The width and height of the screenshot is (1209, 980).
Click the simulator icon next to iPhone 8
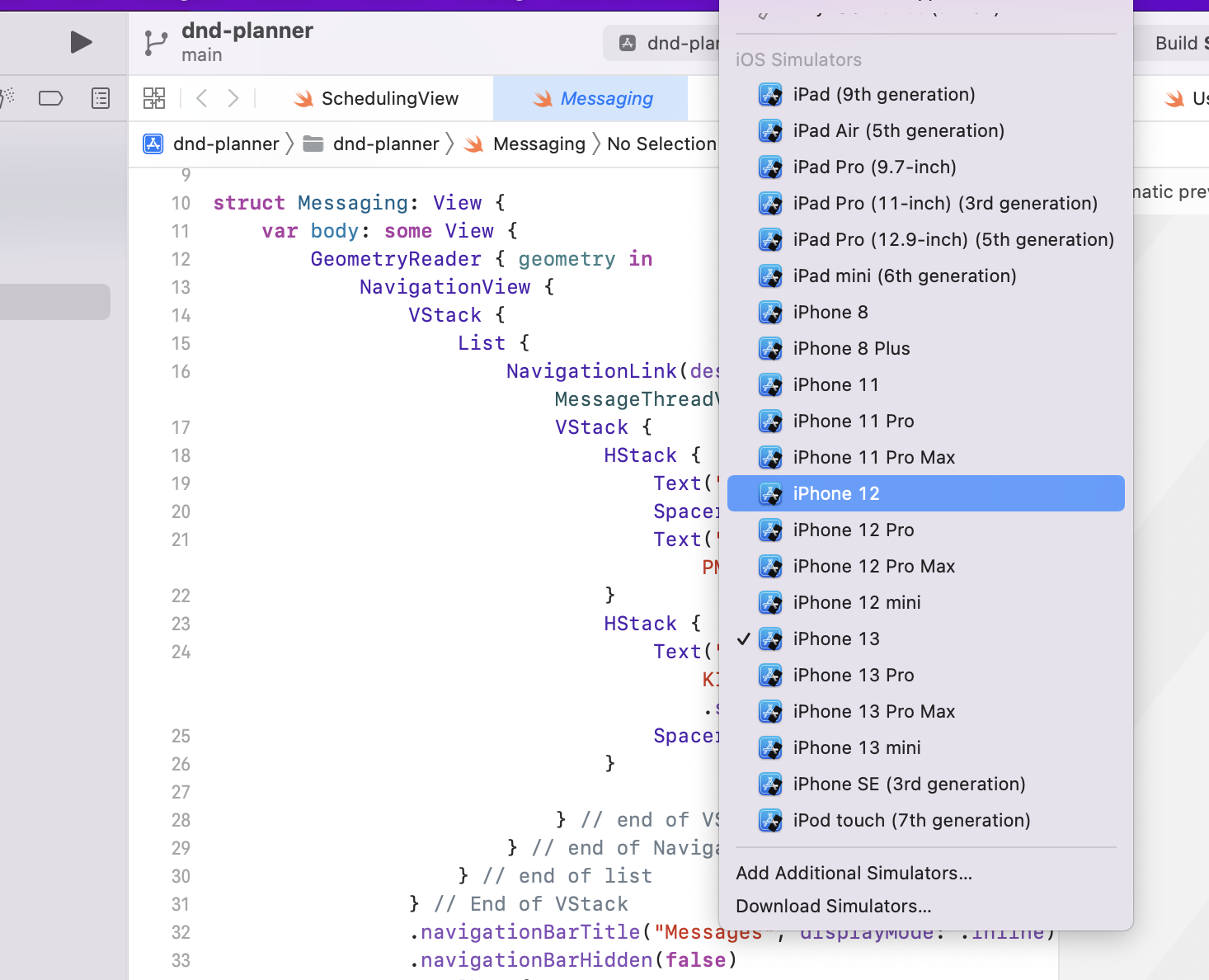769,312
